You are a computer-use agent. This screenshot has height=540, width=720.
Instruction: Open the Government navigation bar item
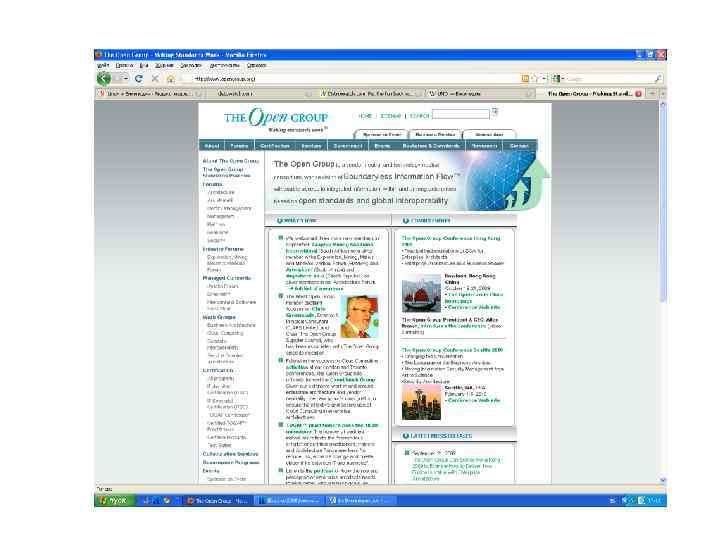pyautogui.click(x=348, y=146)
